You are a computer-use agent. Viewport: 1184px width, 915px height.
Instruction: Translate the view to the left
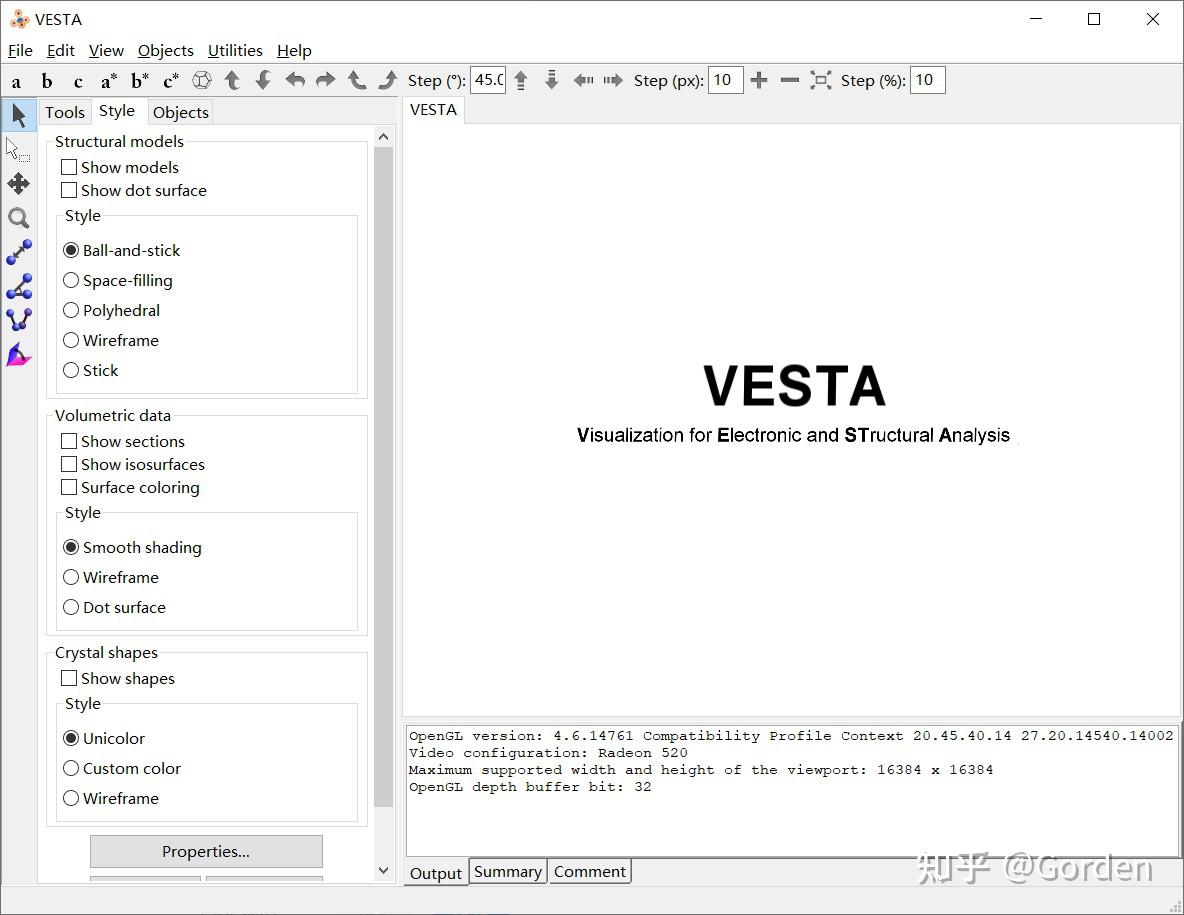583,81
